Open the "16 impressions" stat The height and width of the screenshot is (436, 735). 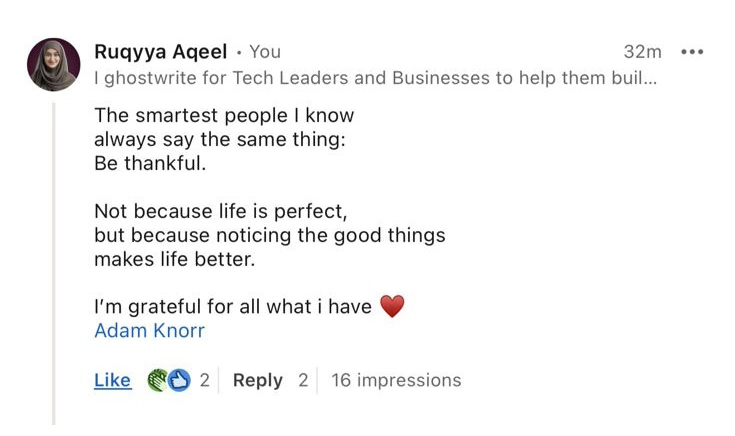[x=396, y=380]
